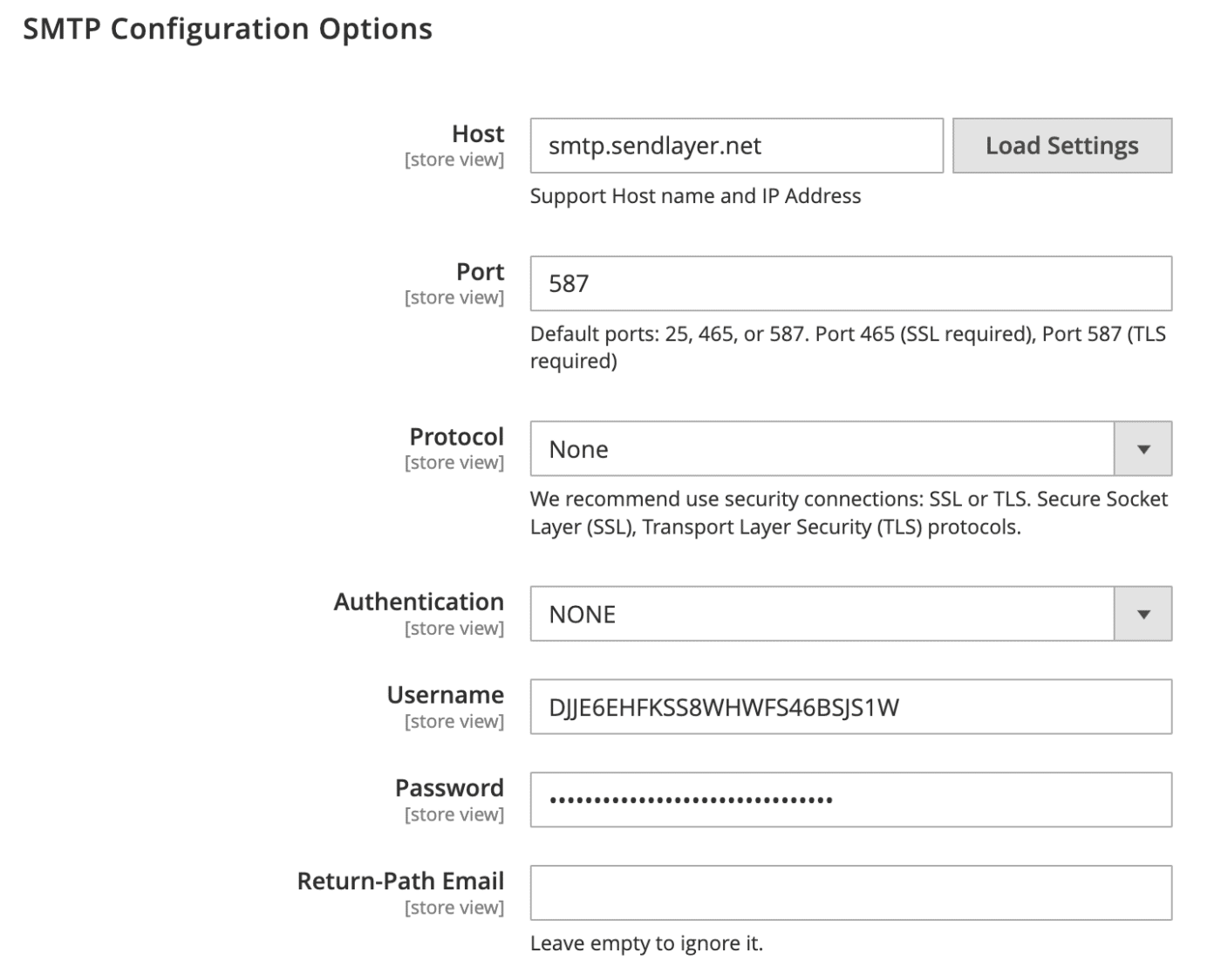Select the NONE value in Authentication

pos(581,614)
